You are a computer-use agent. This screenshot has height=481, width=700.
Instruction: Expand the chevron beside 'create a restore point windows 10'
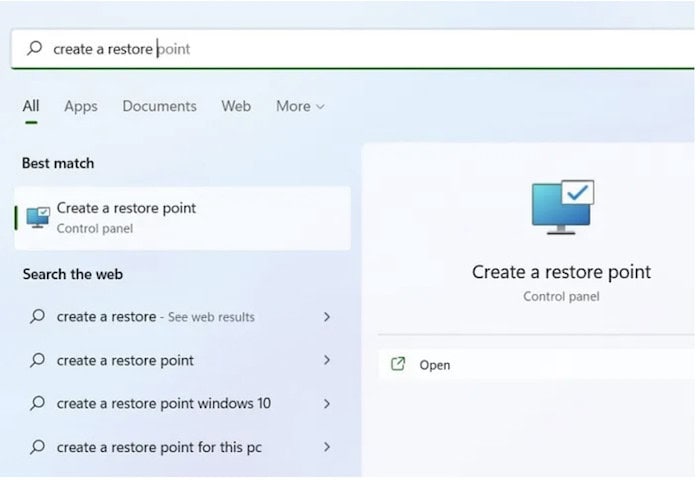point(327,403)
